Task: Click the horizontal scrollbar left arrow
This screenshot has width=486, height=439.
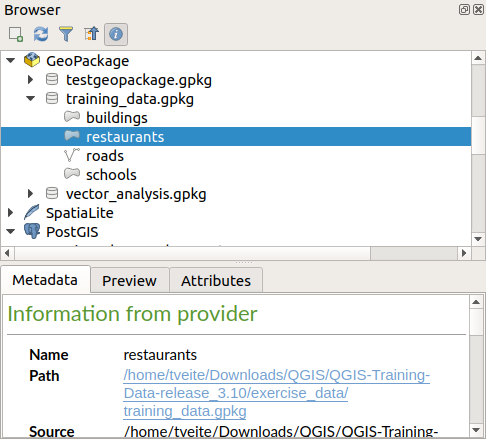Action: (x=7, y=253)
